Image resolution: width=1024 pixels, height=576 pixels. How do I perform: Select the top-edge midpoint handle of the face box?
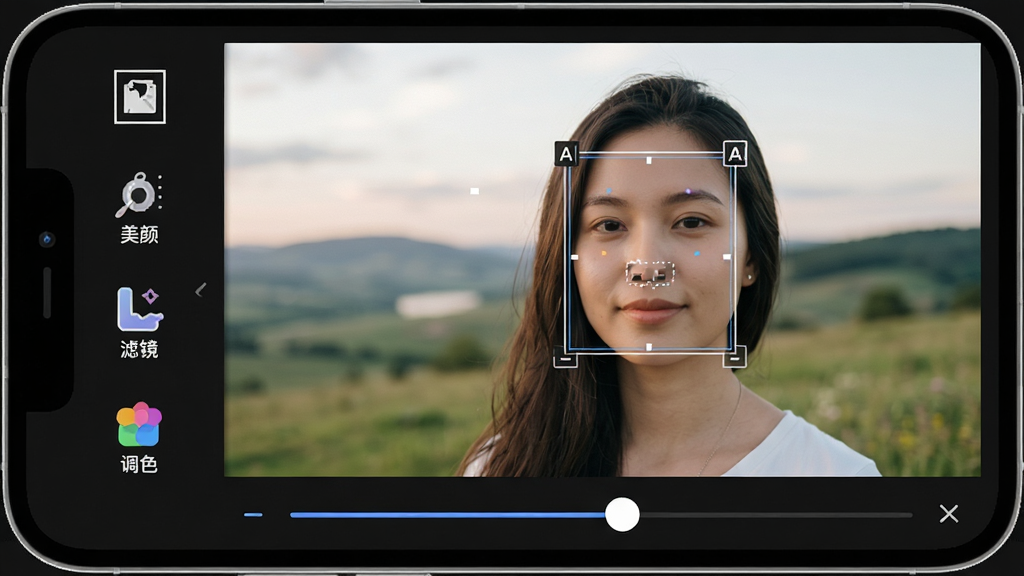648,160
